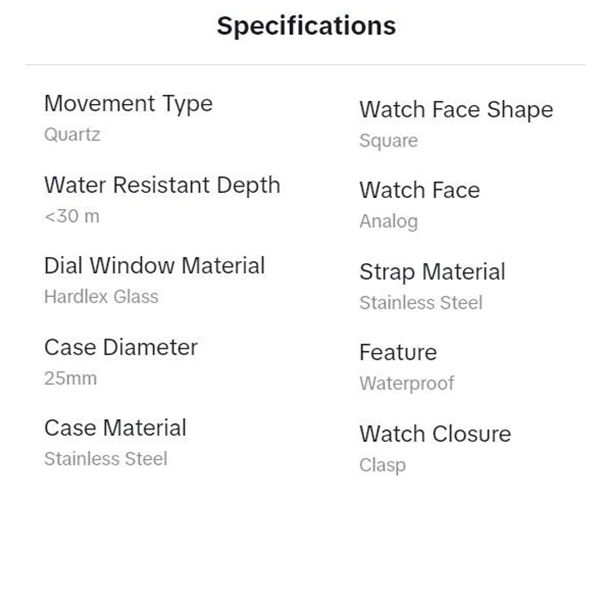Select the Hardlex Glass value
Screen dimensions: 605x605
[x=101, y=296]
